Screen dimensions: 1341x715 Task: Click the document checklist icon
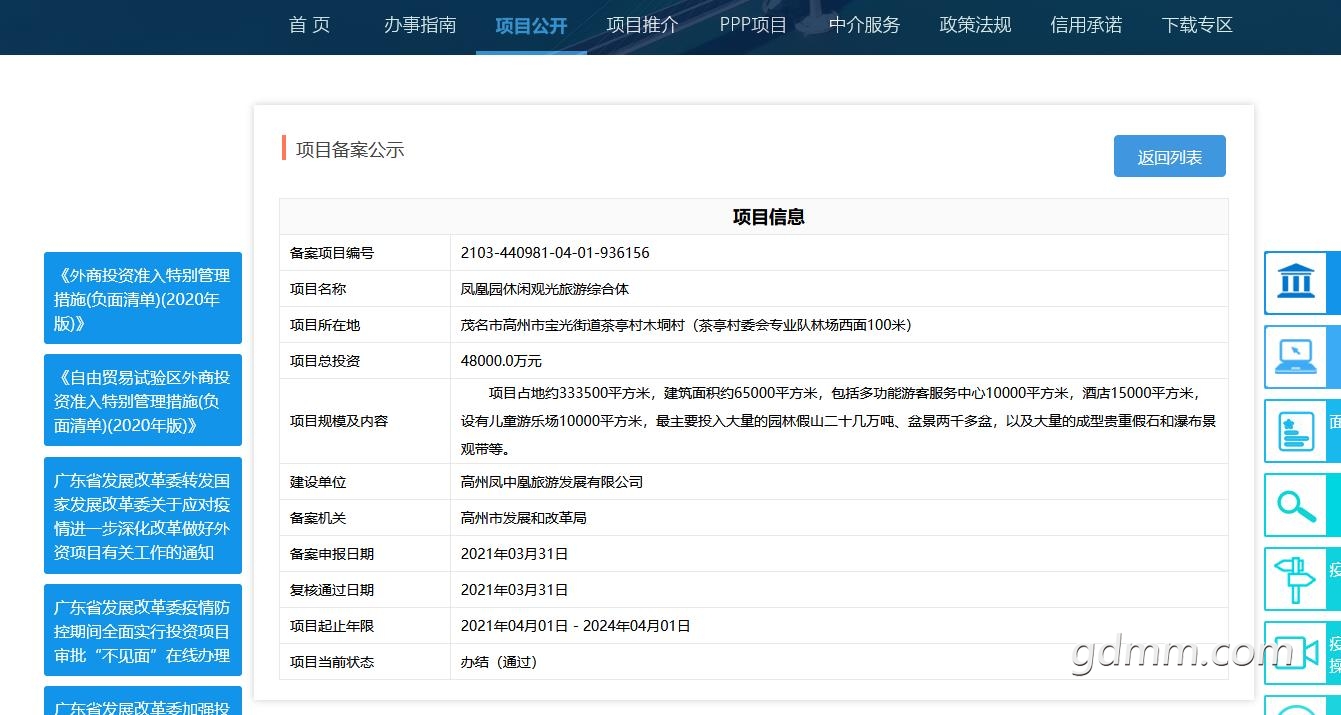pos(1296,431)
